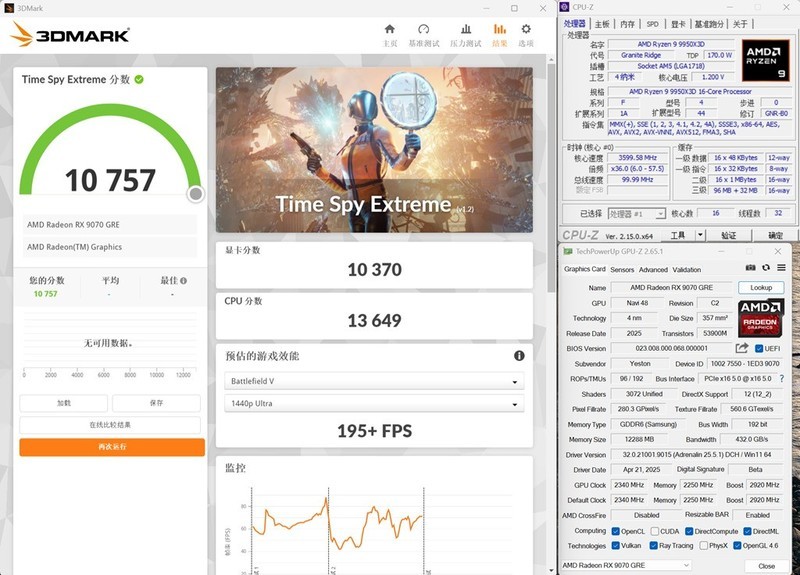Open 3DMark Results (结果) bar icon
The height and width of the screenshot is (575, 800).
tap(499, 29)
